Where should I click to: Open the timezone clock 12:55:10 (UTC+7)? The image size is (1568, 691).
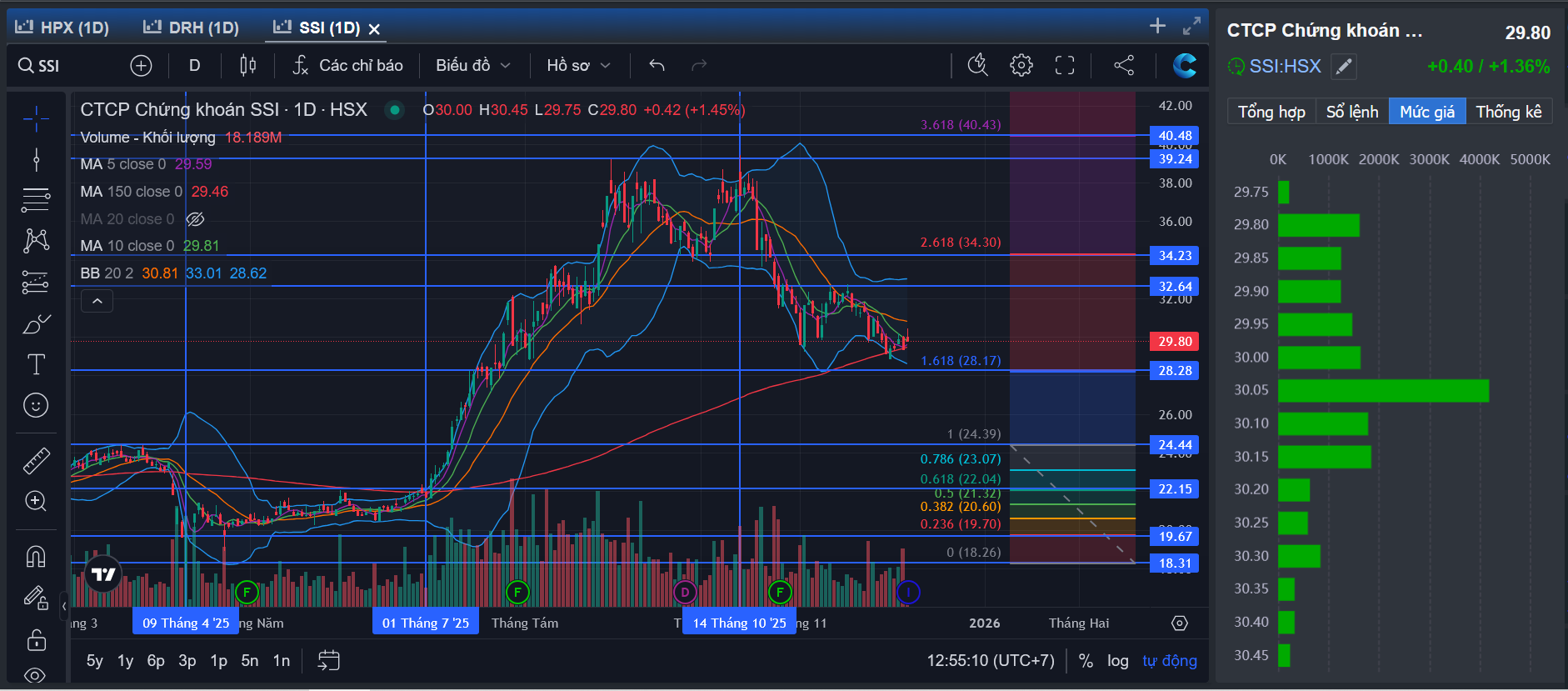[991, 661]
